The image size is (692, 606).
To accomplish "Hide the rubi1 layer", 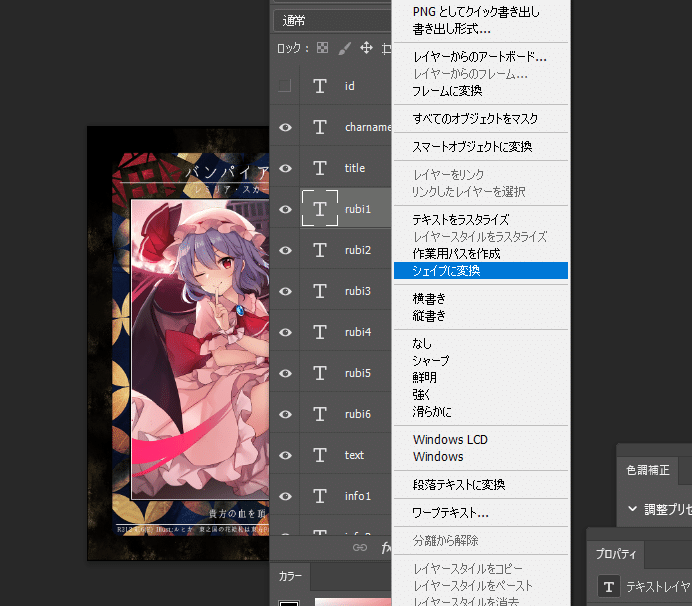I will 286,209.
